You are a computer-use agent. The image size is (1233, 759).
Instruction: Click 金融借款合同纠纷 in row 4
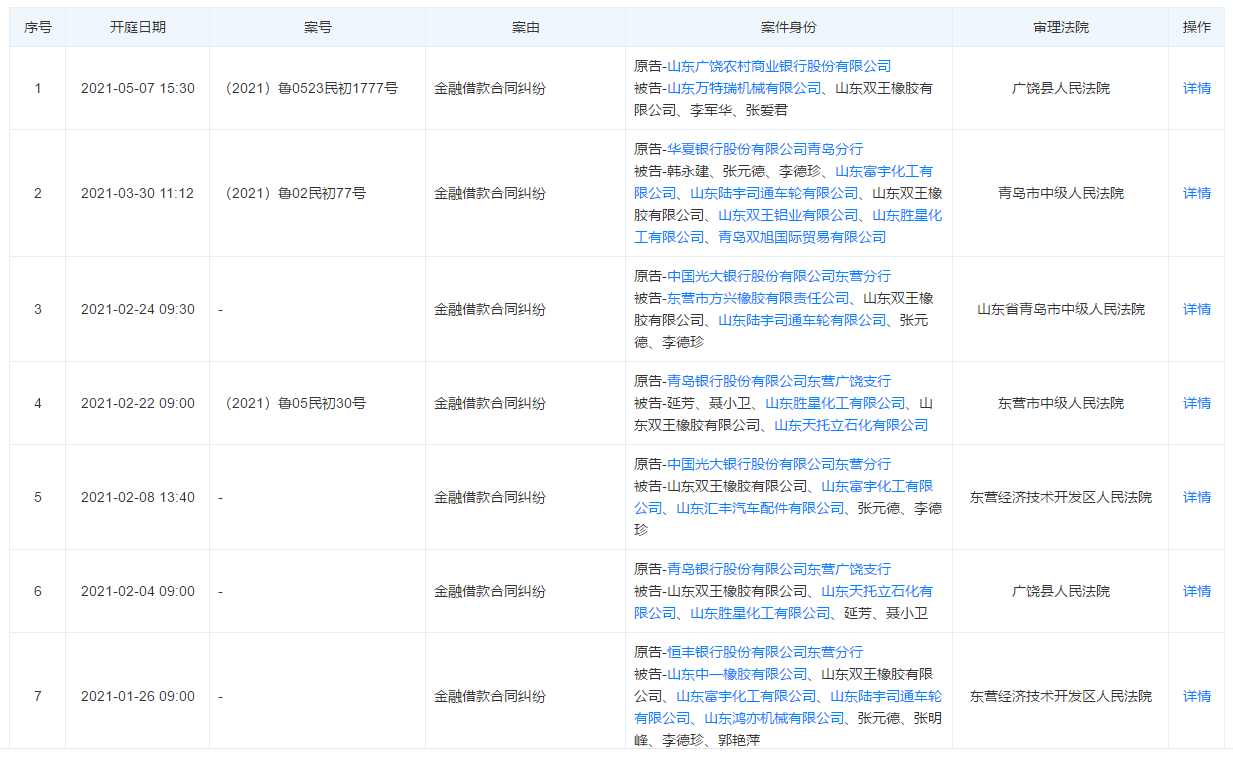[490, 403]
